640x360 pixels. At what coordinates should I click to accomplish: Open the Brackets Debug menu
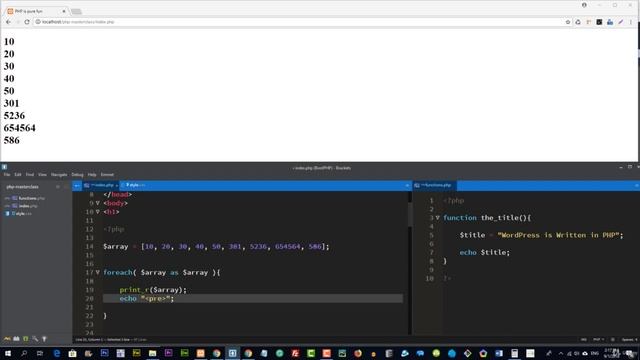(x=78, y=175)
